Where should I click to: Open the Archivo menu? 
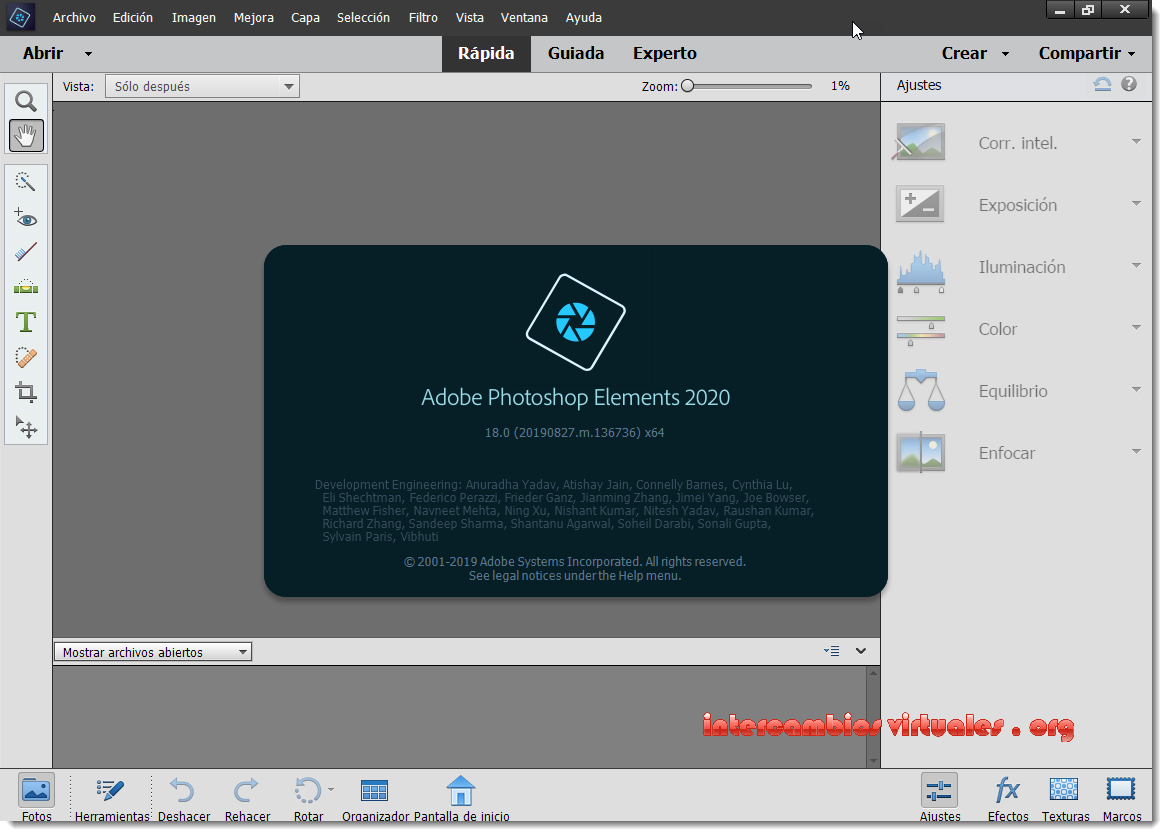74,17
